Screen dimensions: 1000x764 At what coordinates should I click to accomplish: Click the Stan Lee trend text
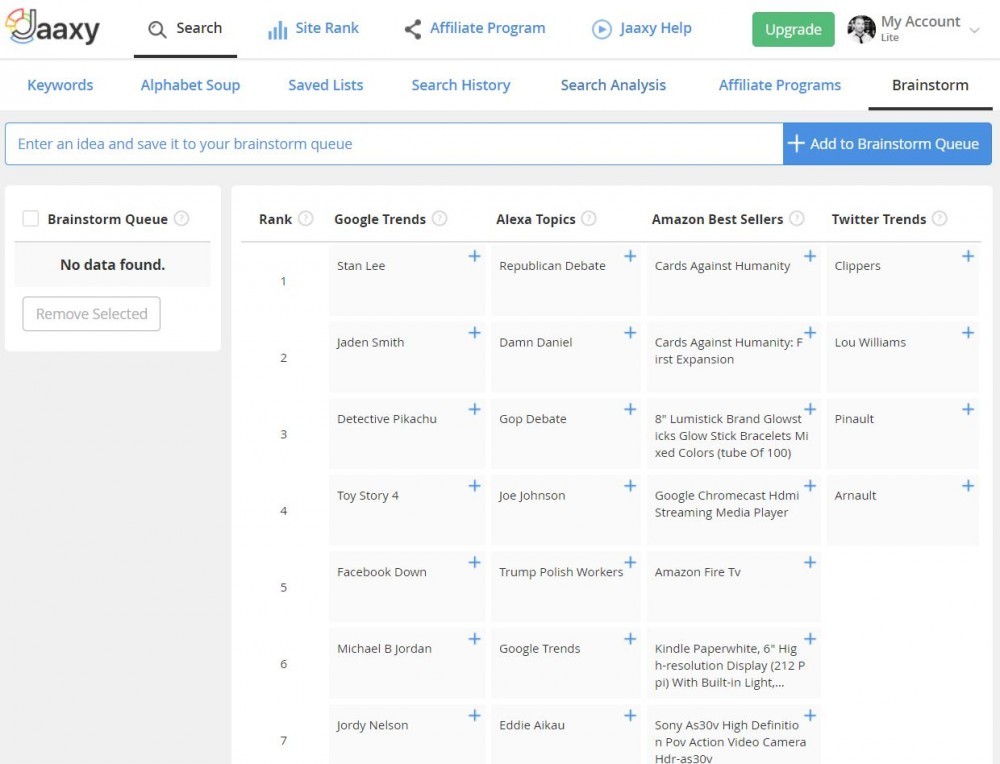click(361, 266)
